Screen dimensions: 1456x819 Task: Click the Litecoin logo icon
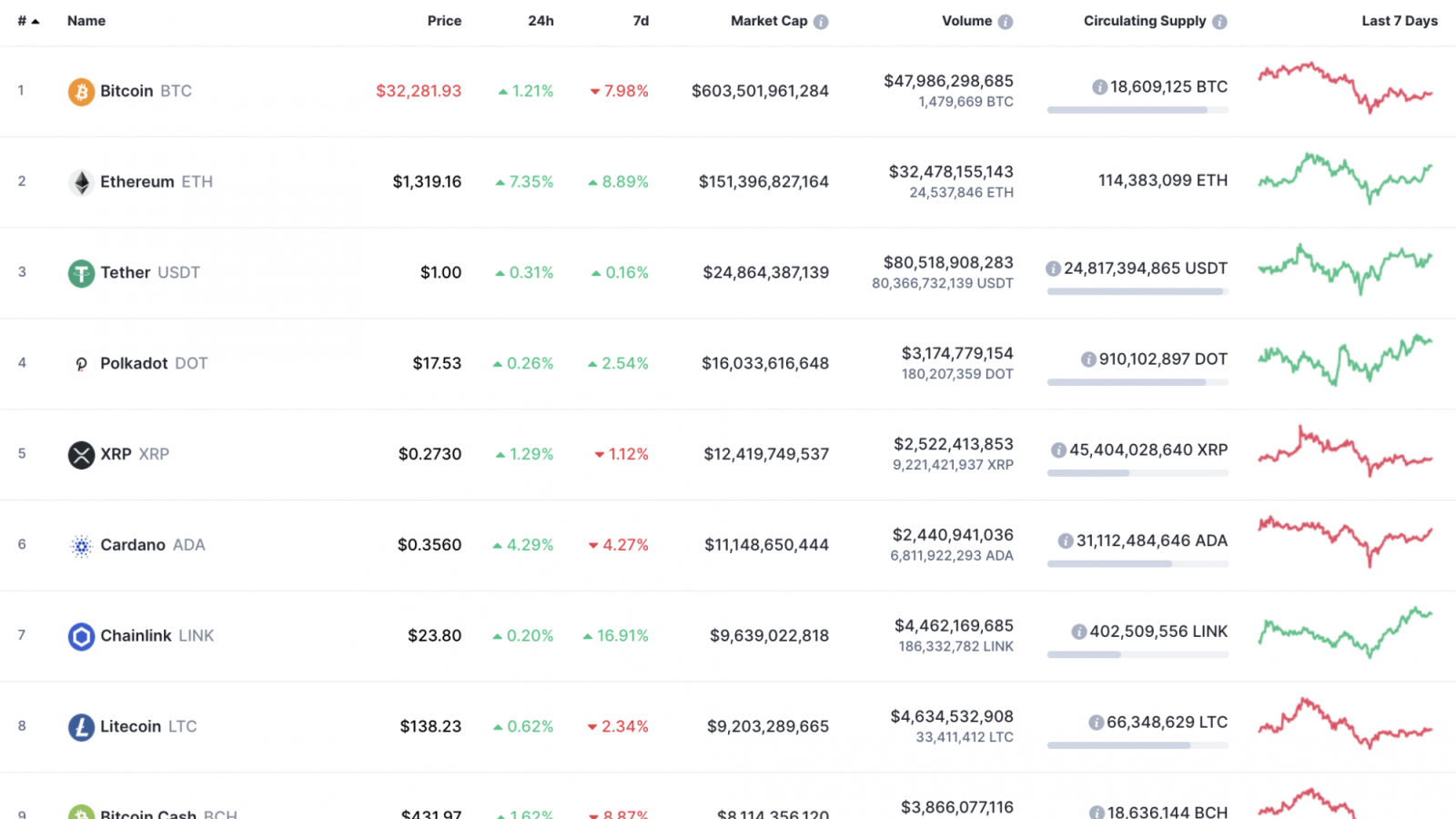pyautogui.click(x=81, y=727)
